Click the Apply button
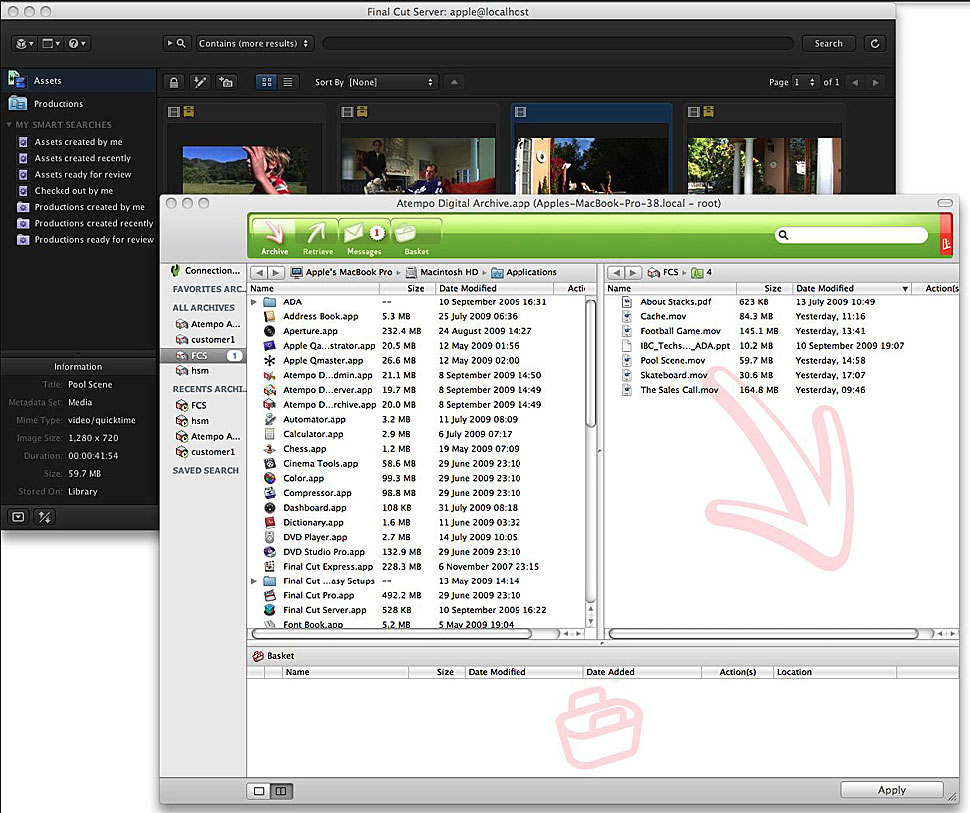Viewport: 970px width, 813px height. (891, 790)
